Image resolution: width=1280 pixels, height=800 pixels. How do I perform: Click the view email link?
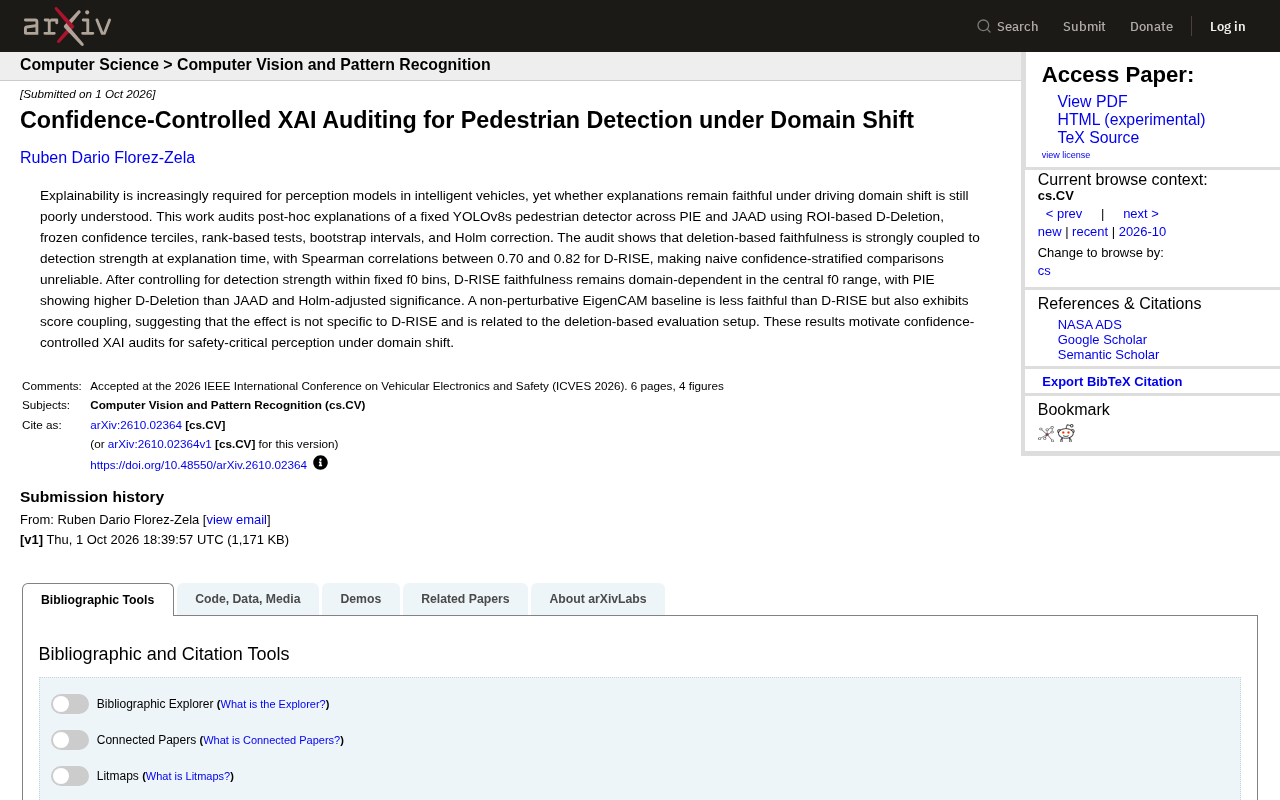[237, 520]
